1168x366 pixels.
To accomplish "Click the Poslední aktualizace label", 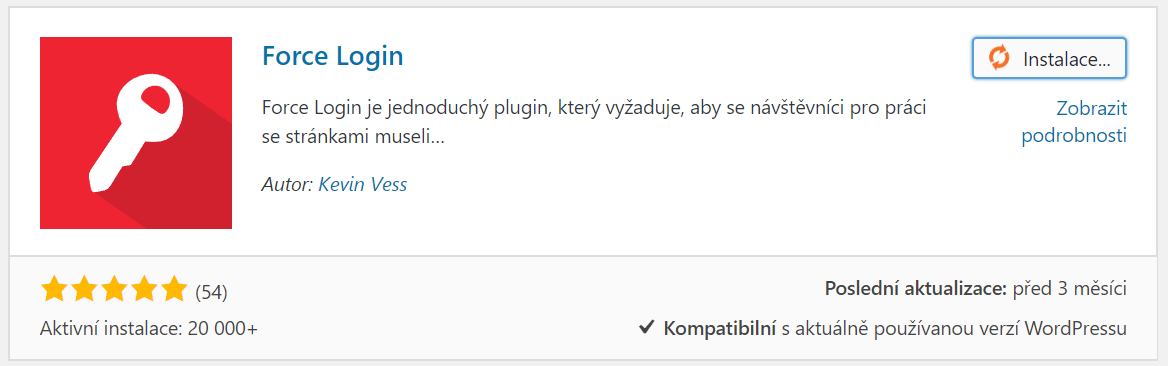I will [916, 288].
